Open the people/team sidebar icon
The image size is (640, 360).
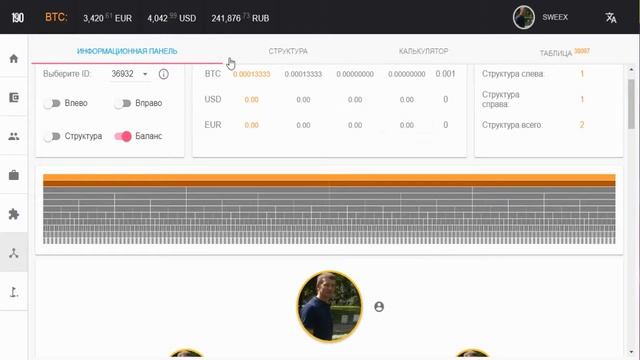14,136
